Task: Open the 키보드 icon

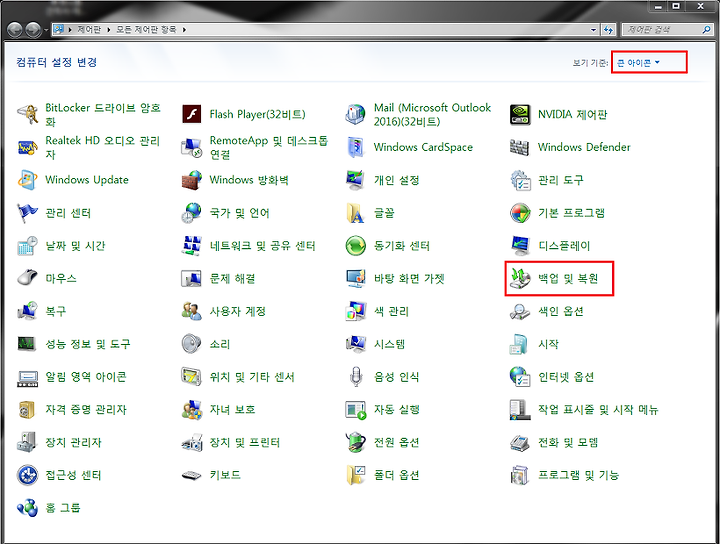Action: tap(191, 475)
